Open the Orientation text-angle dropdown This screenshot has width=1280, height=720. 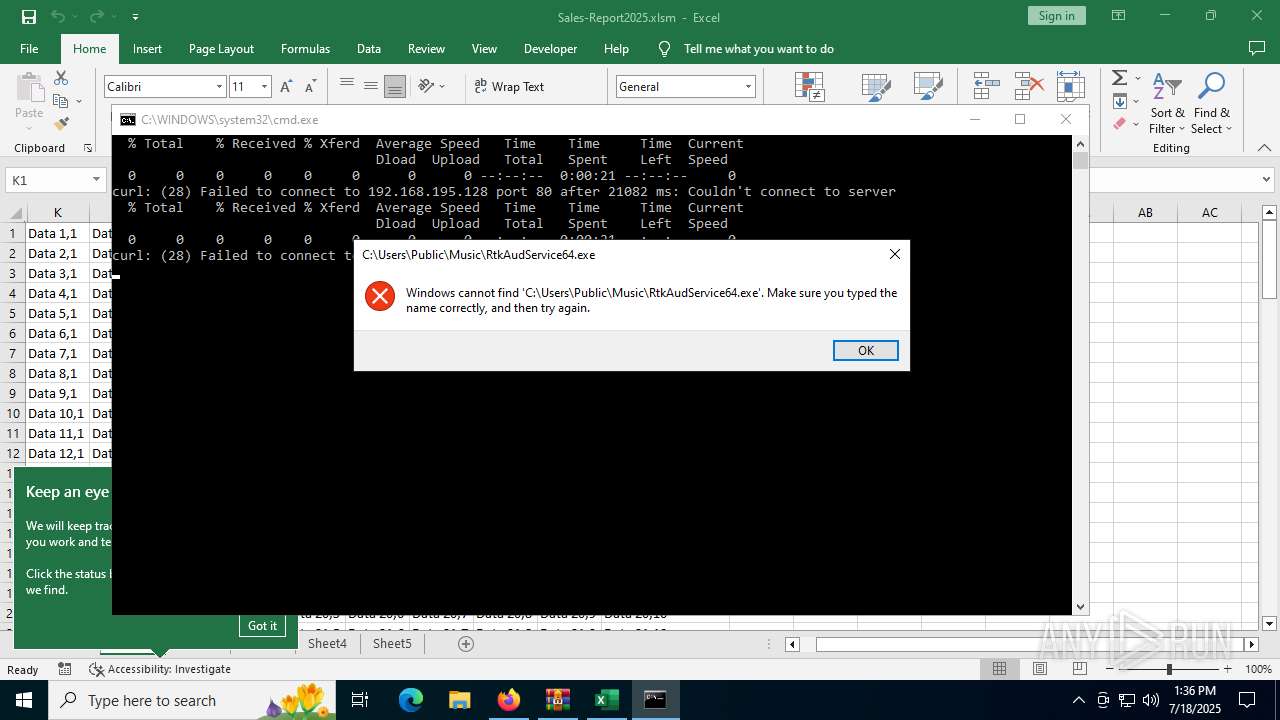coord(432,86)
